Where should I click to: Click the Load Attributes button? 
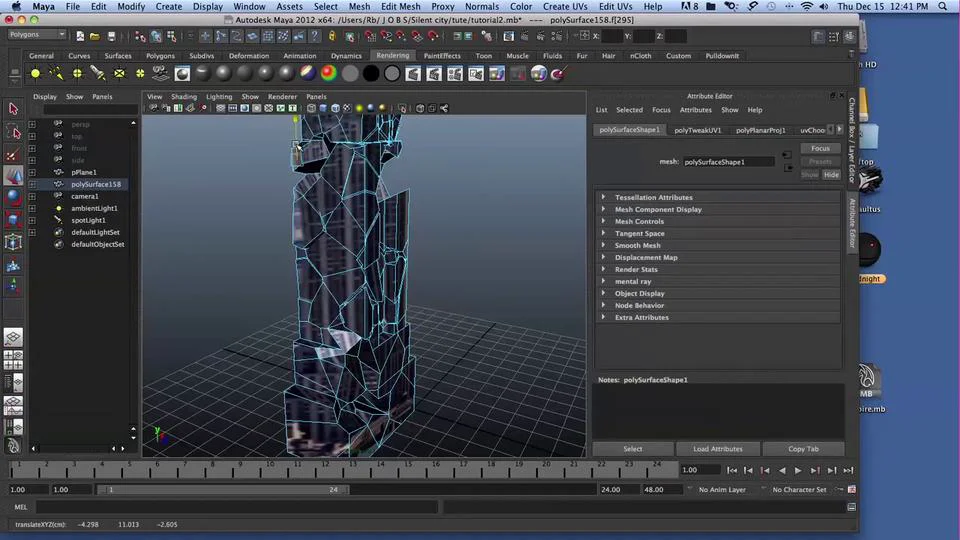[718, 449]
